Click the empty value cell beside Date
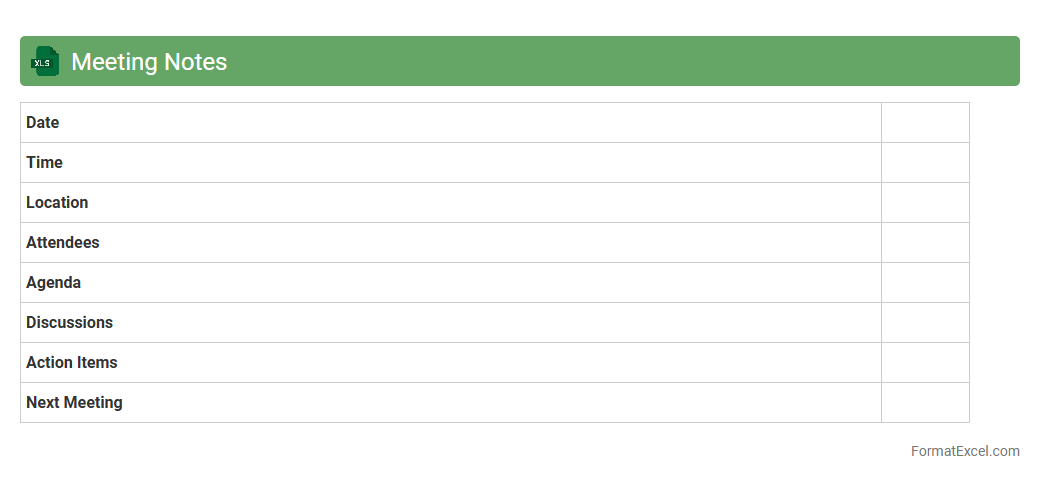Screen dimensions: 1040x480 click(x=925, y=123)
